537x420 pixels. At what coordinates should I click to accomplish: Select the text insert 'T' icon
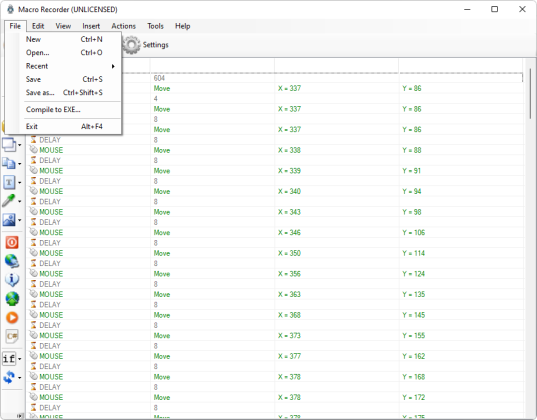9,182
